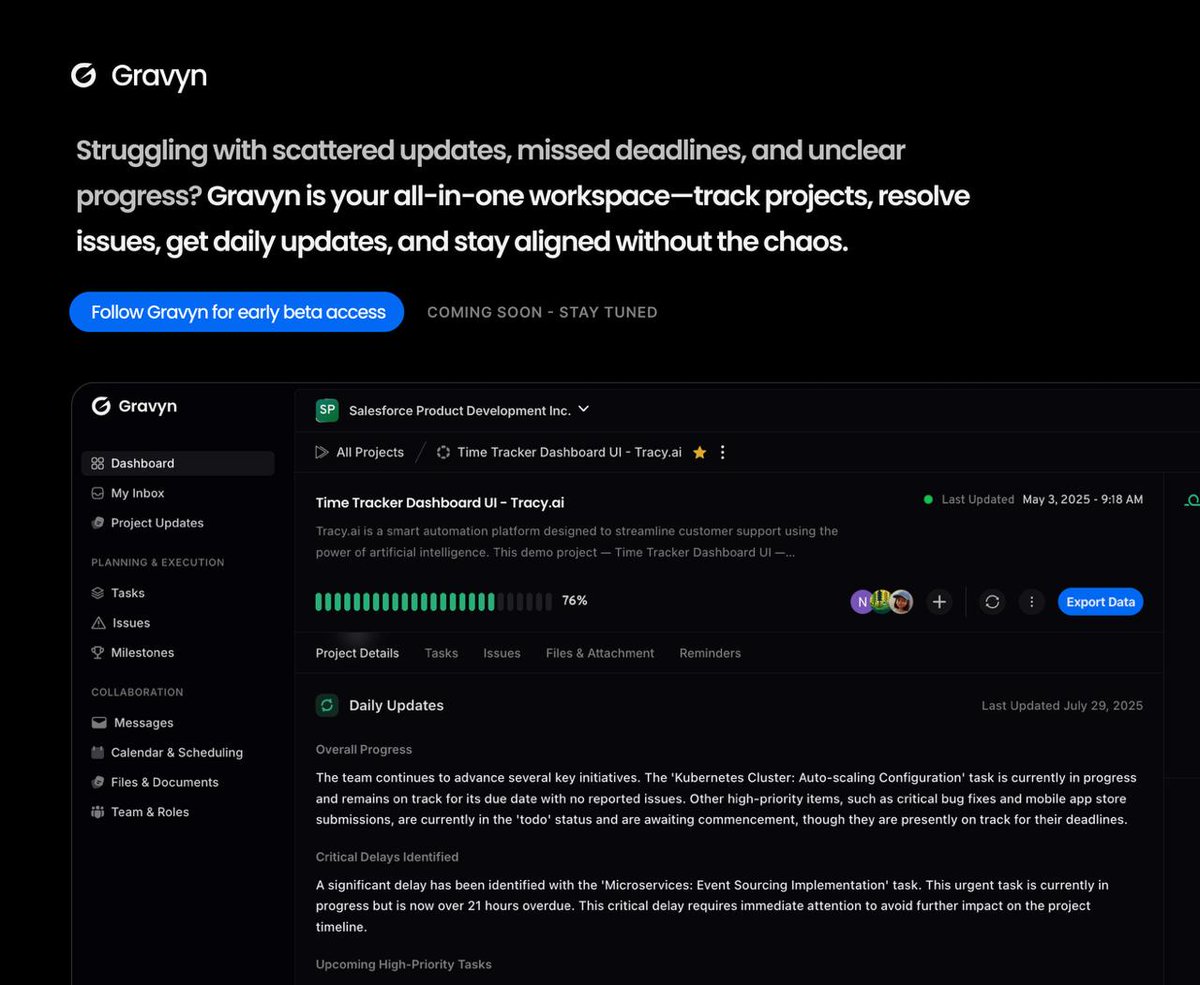
Task: Click the SP workspace avatar badge
Action: pyautogui.click(x=327, y=410)
